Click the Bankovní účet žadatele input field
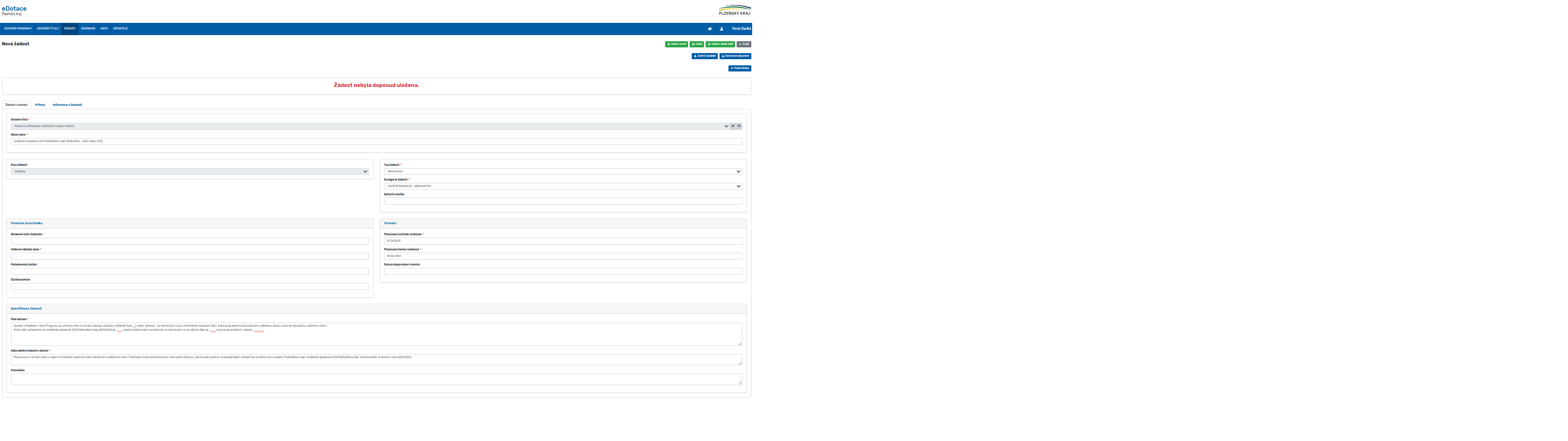The height and width of the screenshot is (441, 1568). coord(190,241)
